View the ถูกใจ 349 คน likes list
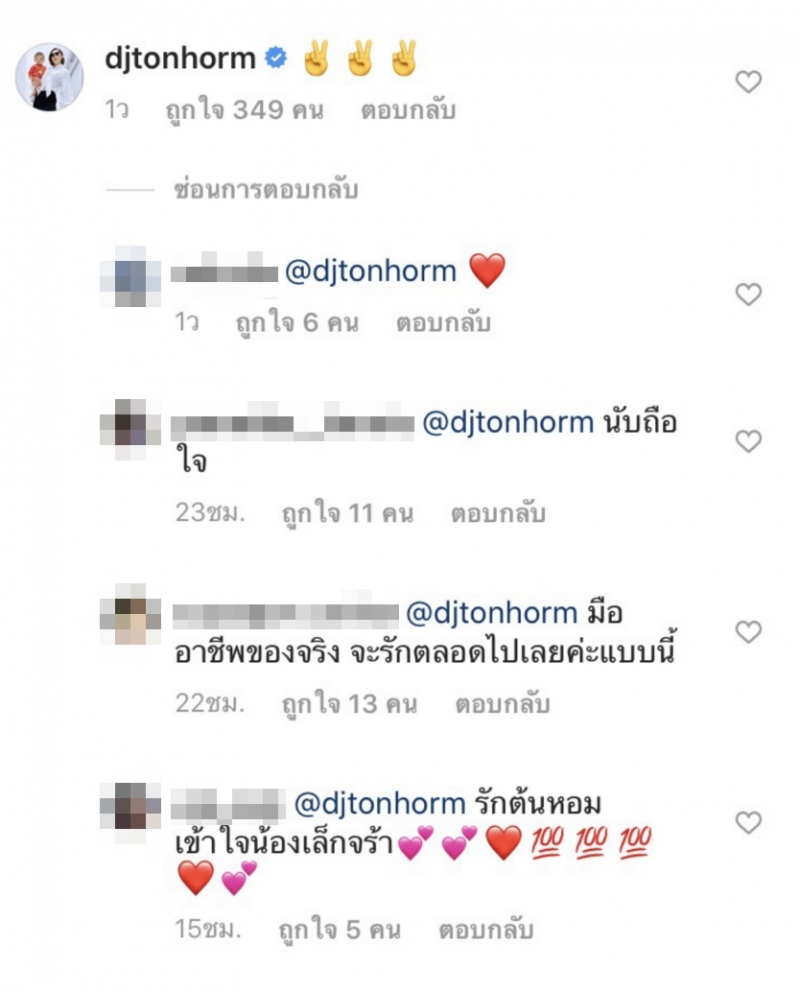Image resolution: width=800 pixels, height=992 pixels. pyautogui.click(x=244, y=111)
